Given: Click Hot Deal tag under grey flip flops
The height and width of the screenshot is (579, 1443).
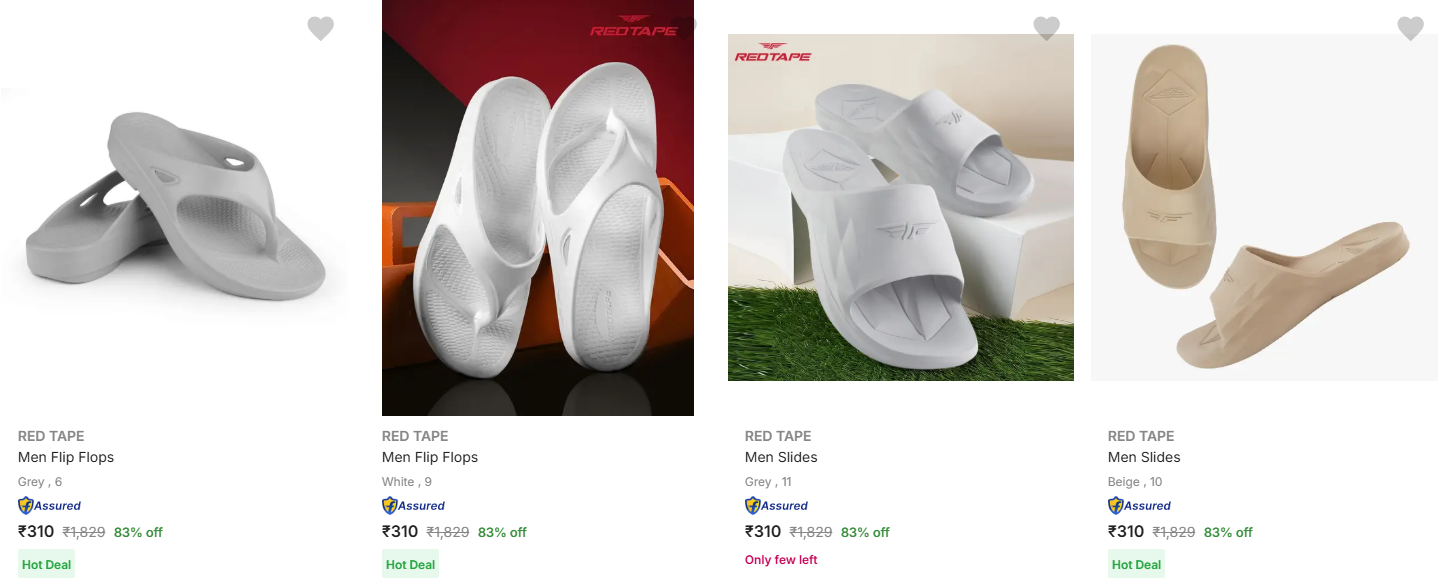Looking at the screenshot, I should (x=47, y=564).
